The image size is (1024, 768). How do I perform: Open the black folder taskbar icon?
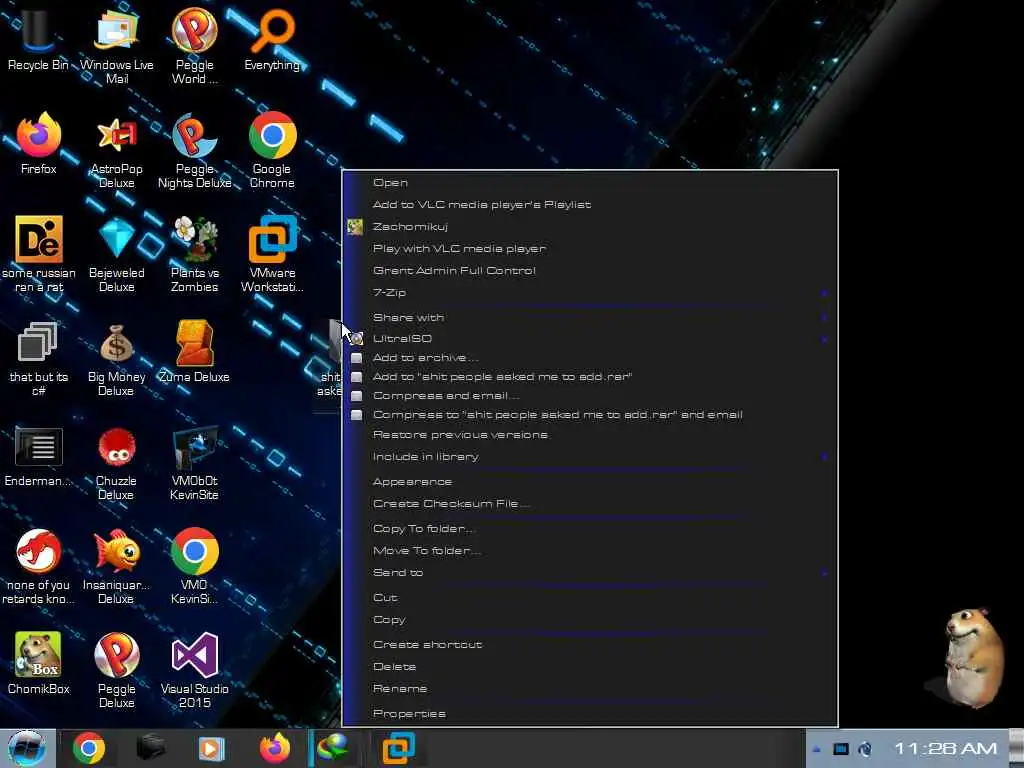click(x=150, y=748)
